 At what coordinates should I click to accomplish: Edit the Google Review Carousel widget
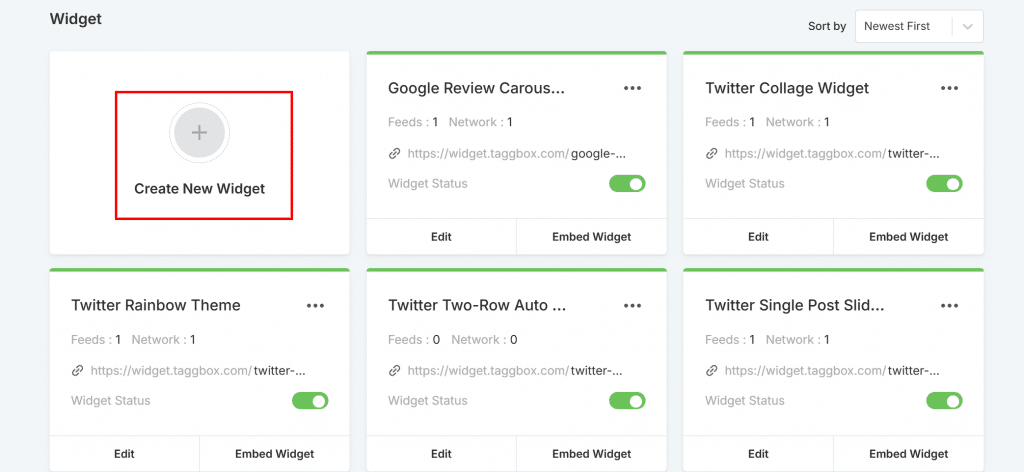(441, 237)
